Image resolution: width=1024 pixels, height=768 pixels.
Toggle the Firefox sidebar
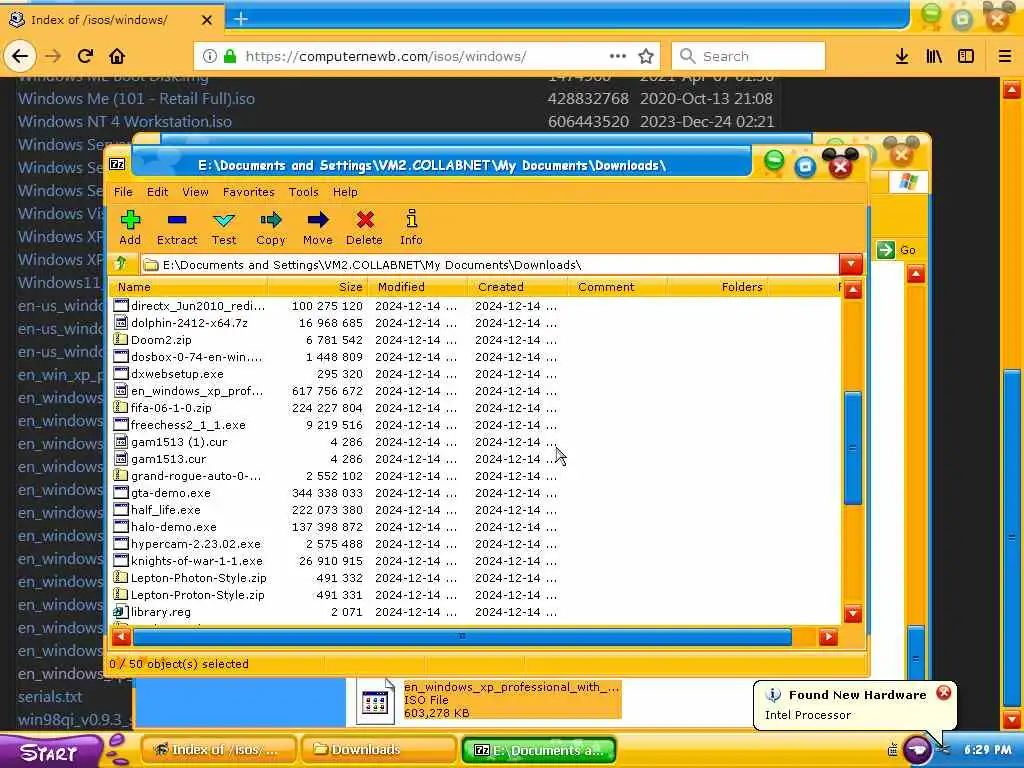(x=966, y=56)
